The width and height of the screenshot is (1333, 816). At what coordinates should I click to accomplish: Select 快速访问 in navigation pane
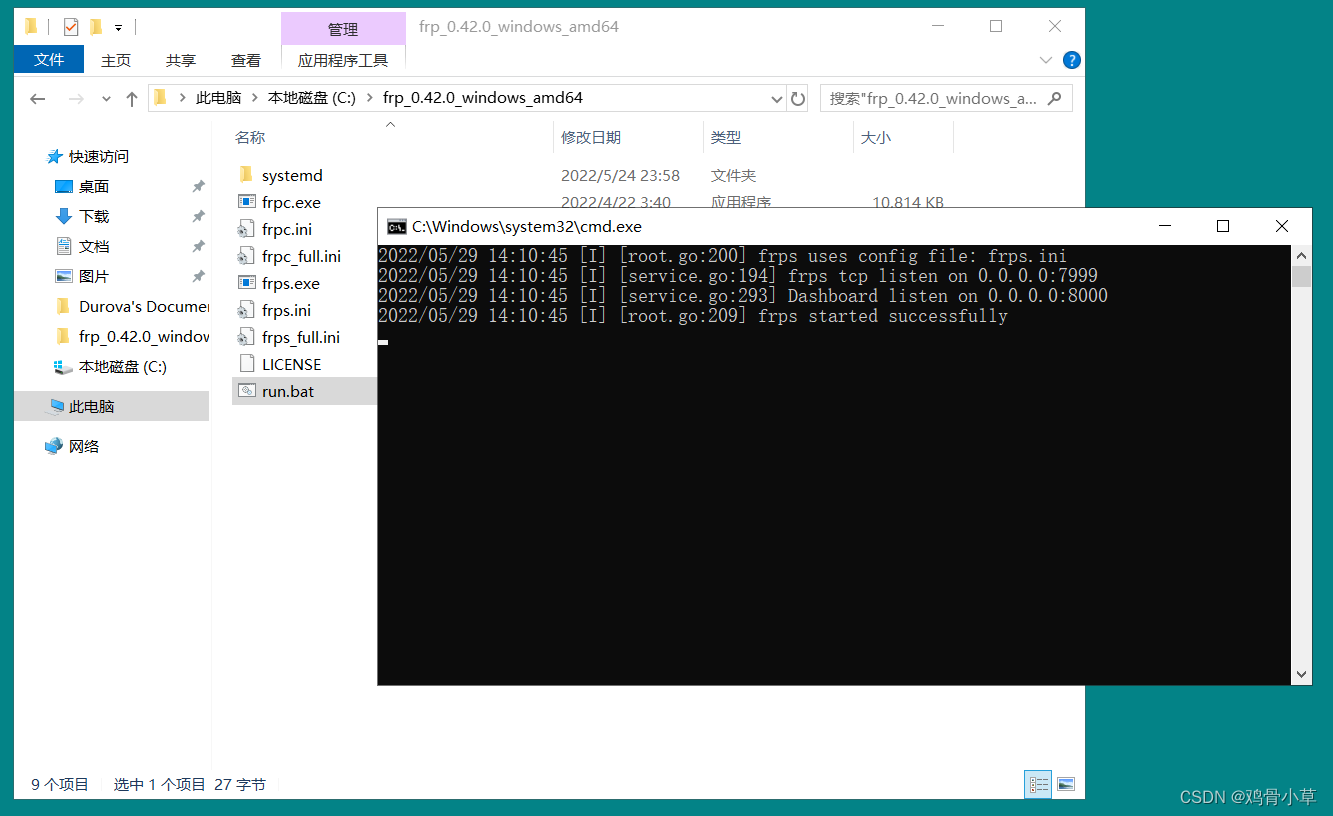pyautogui.click(x=99, y=157)
